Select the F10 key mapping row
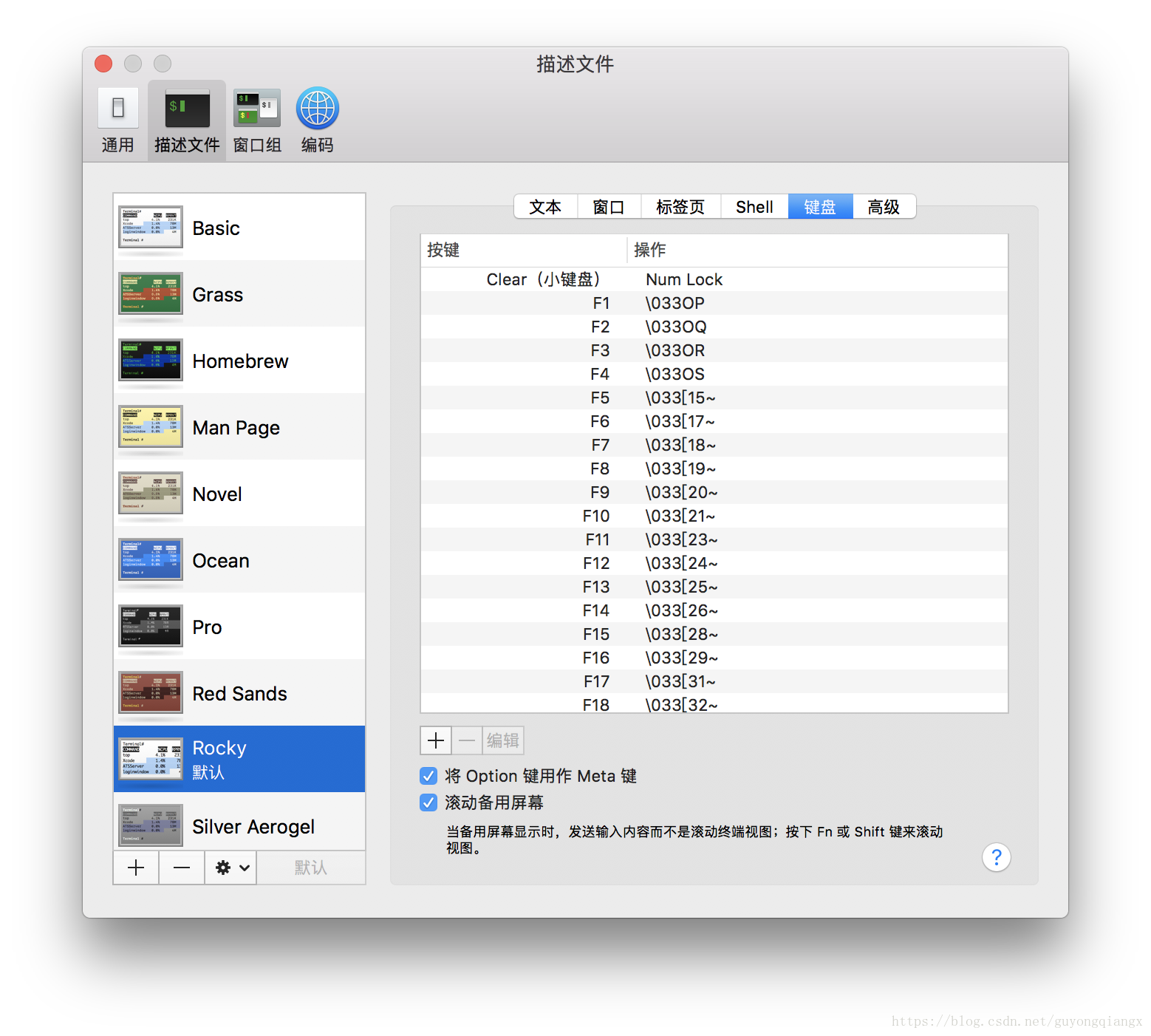Screen dimensions: 1151x1036 (714, 516)
